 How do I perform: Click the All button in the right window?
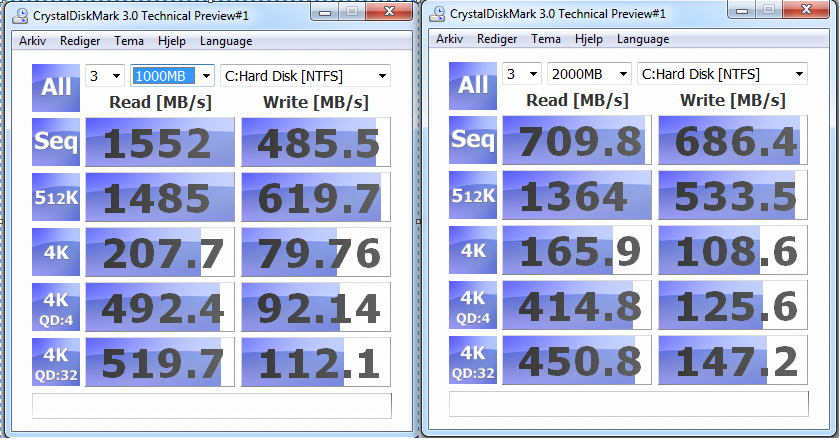[x=472, y=86]
